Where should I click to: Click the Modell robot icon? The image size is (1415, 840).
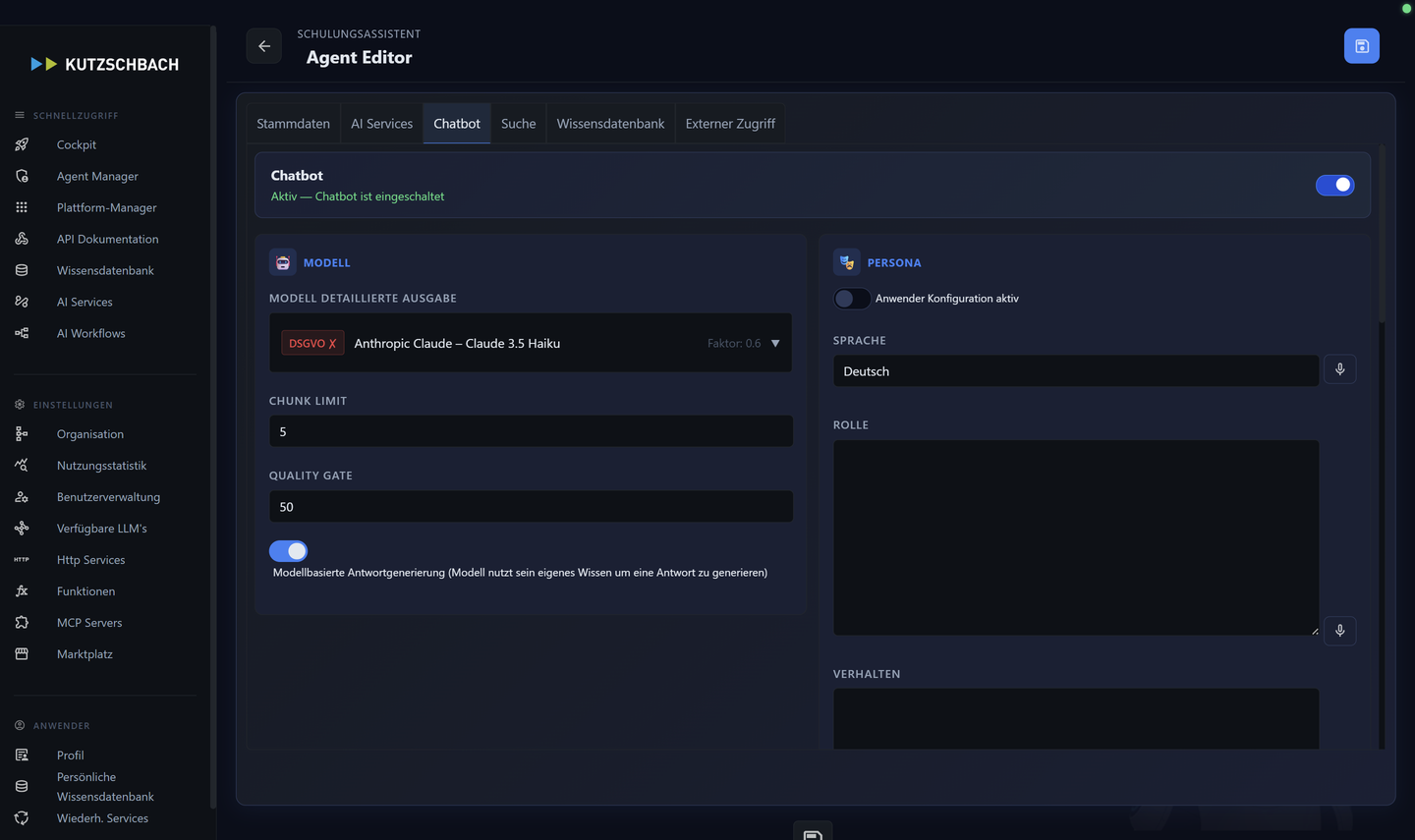point(283,262)
